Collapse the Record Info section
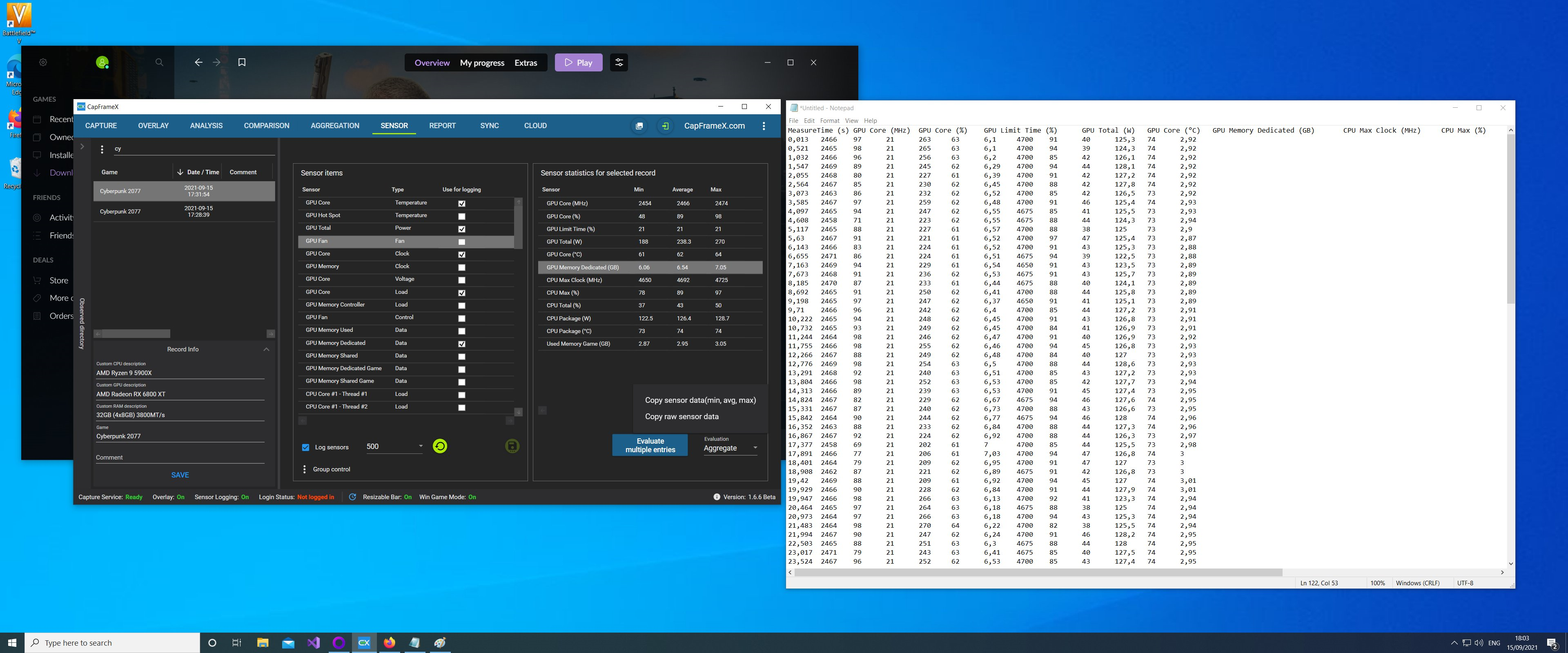 coord(266,349)
